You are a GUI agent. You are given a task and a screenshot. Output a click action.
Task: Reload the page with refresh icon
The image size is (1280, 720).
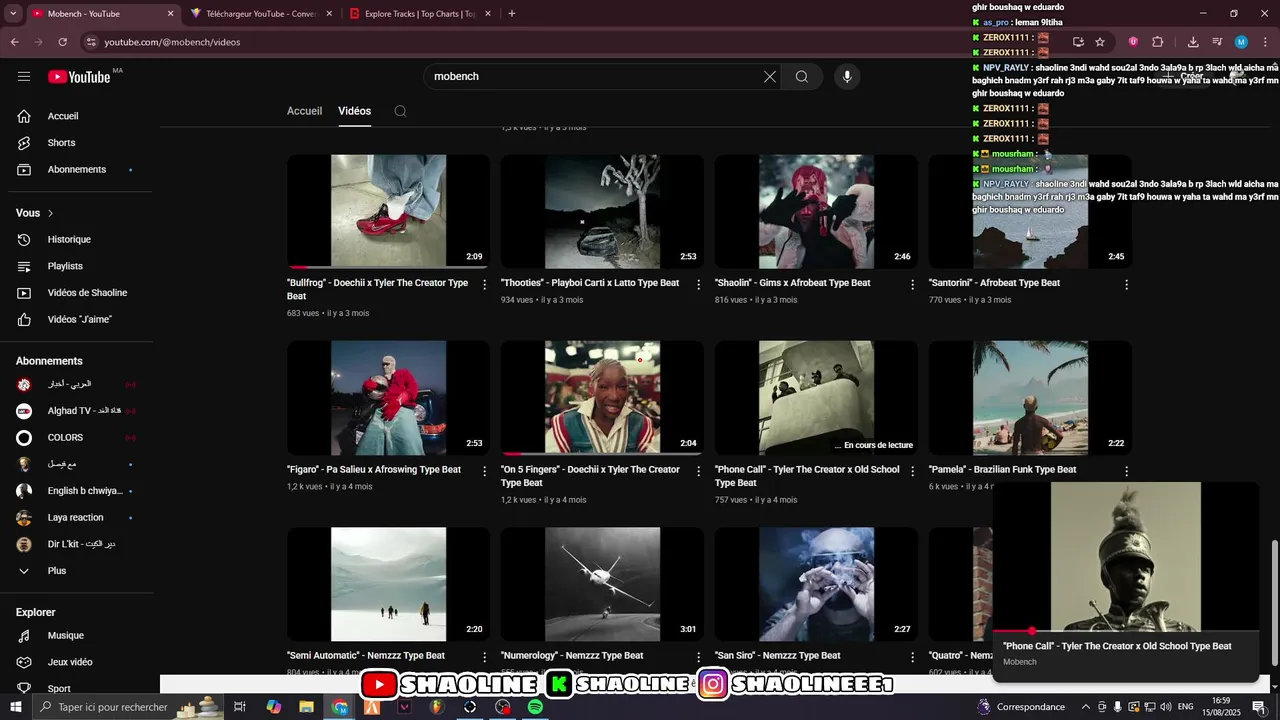(63, 42)
